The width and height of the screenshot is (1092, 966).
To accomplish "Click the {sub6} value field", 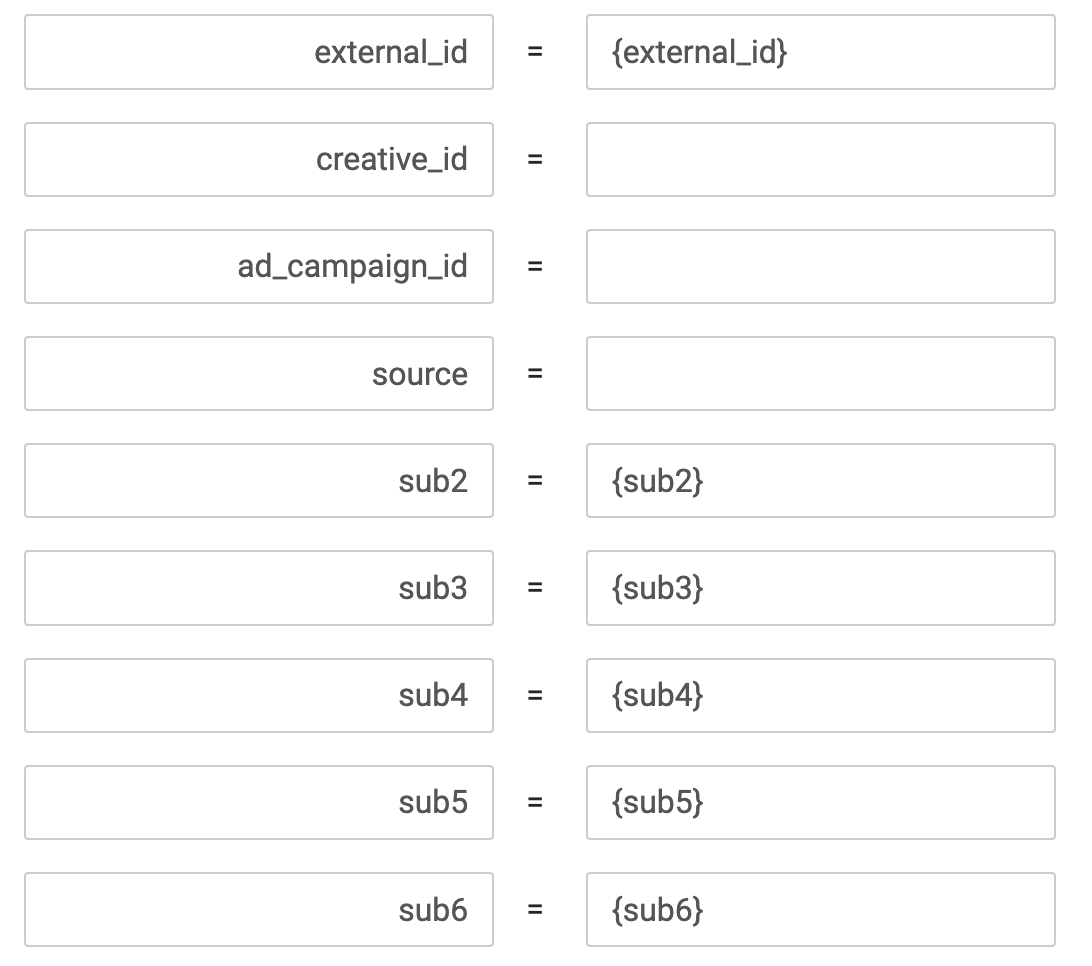I will (x=820, y=910).
